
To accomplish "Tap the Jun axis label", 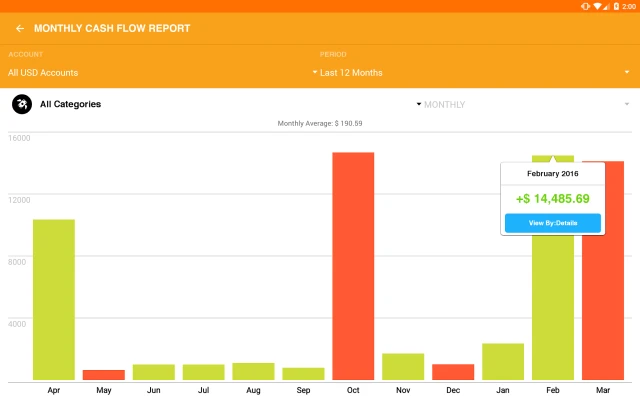I will point(153,390).
